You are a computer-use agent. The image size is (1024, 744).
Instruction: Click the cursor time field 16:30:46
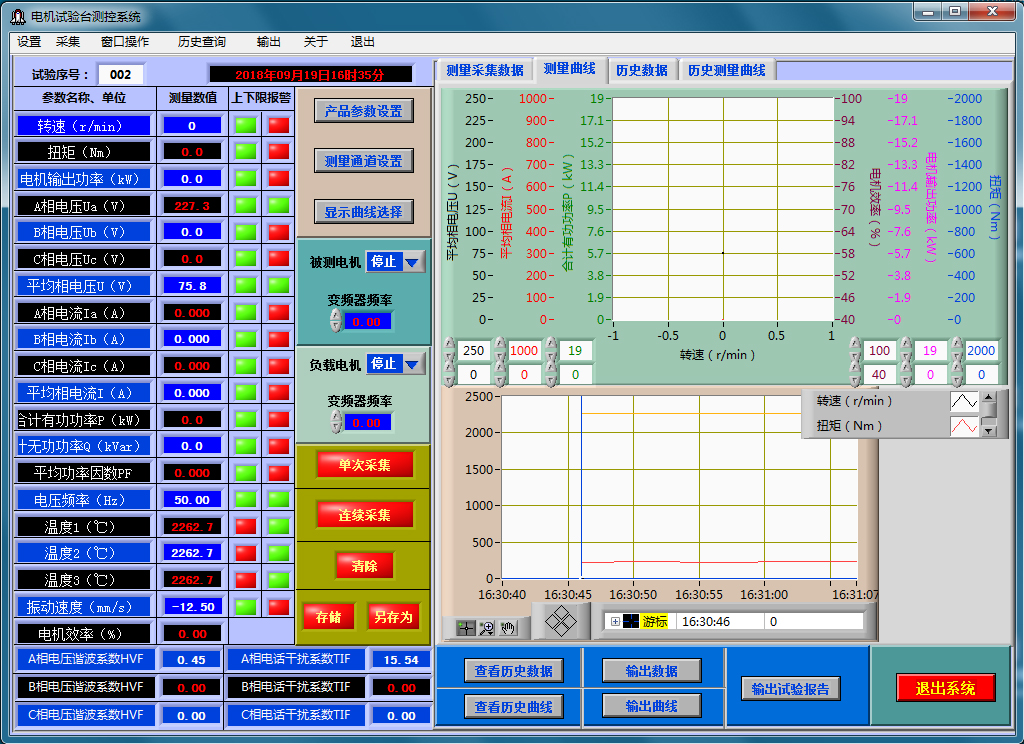coord(720,621)
